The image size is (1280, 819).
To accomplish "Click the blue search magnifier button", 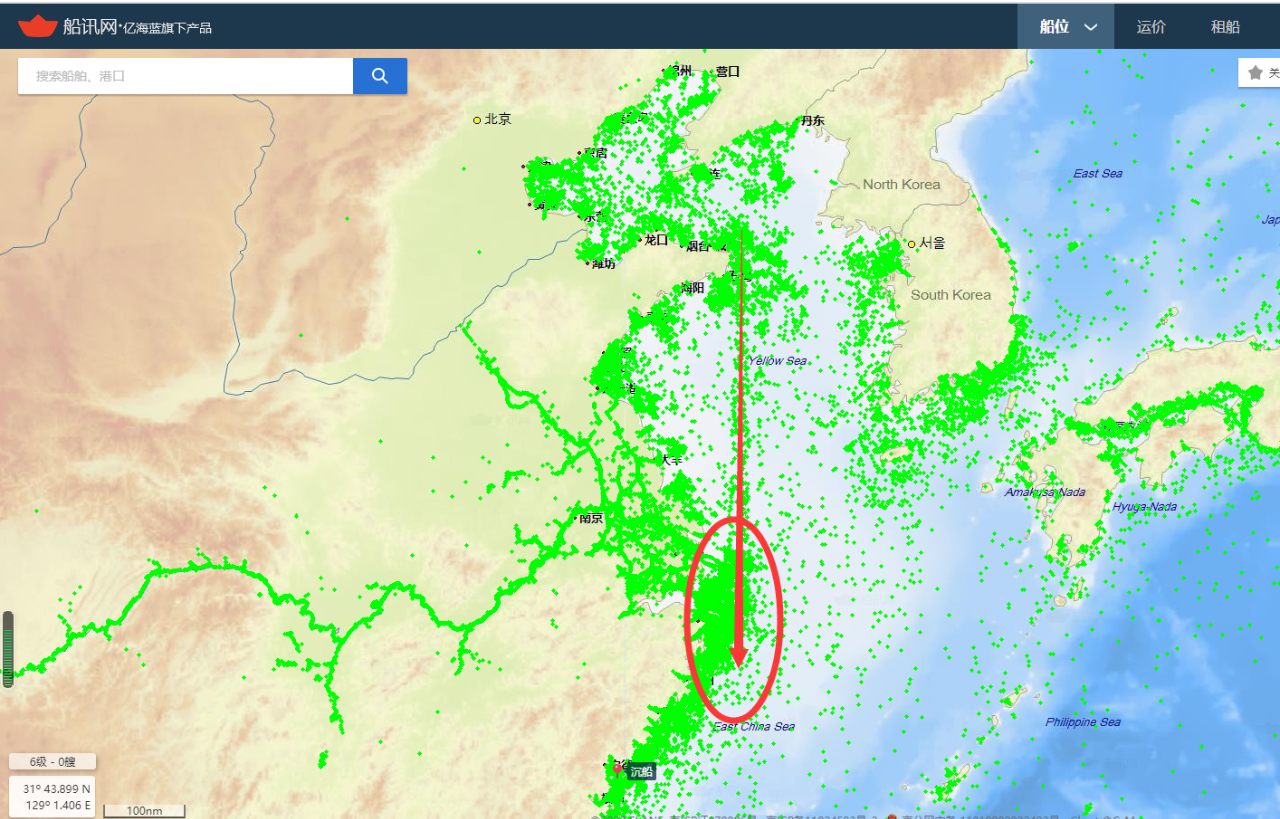I will tap(379, 76).
